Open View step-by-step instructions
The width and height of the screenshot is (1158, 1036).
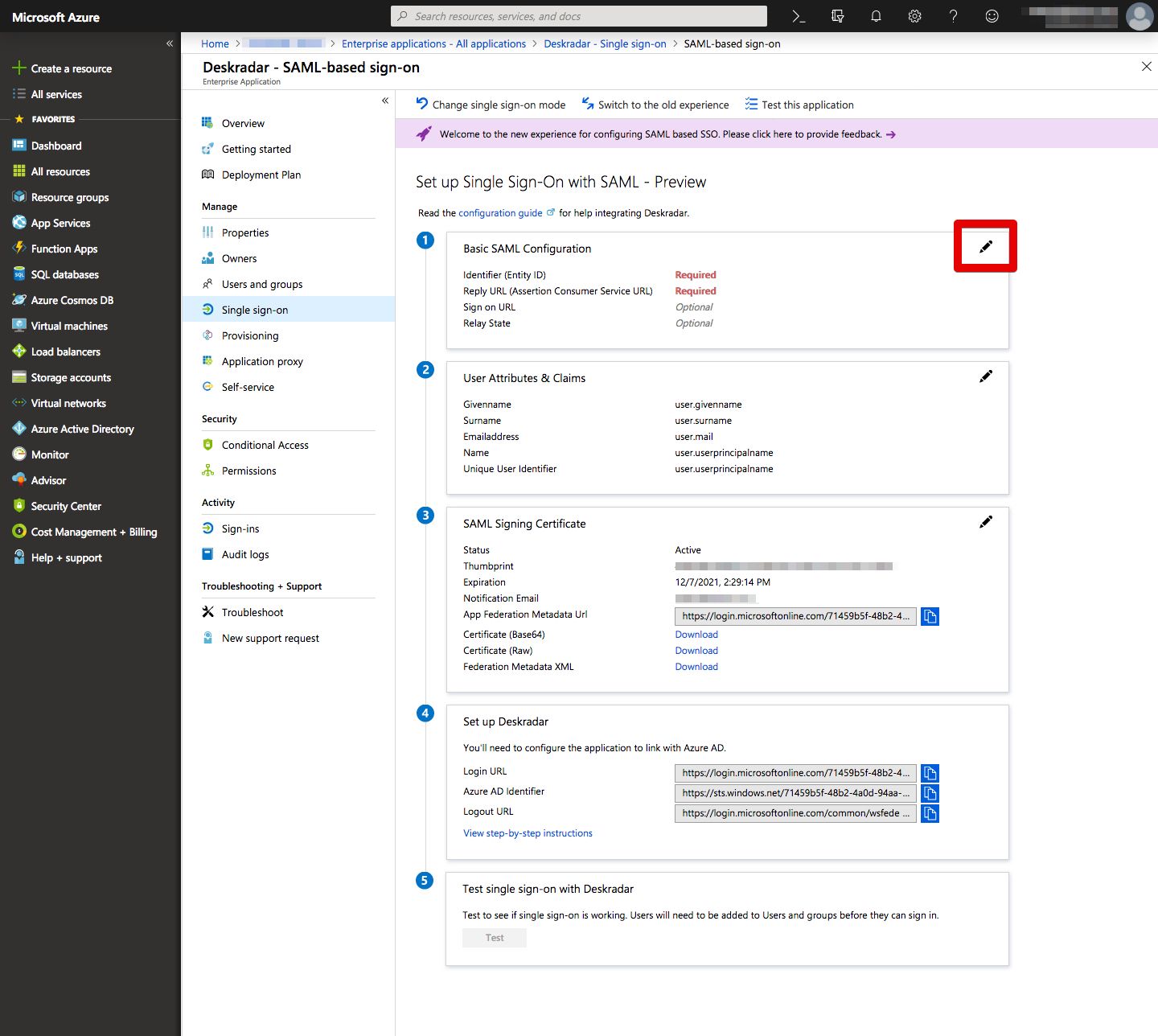(528, 833)
